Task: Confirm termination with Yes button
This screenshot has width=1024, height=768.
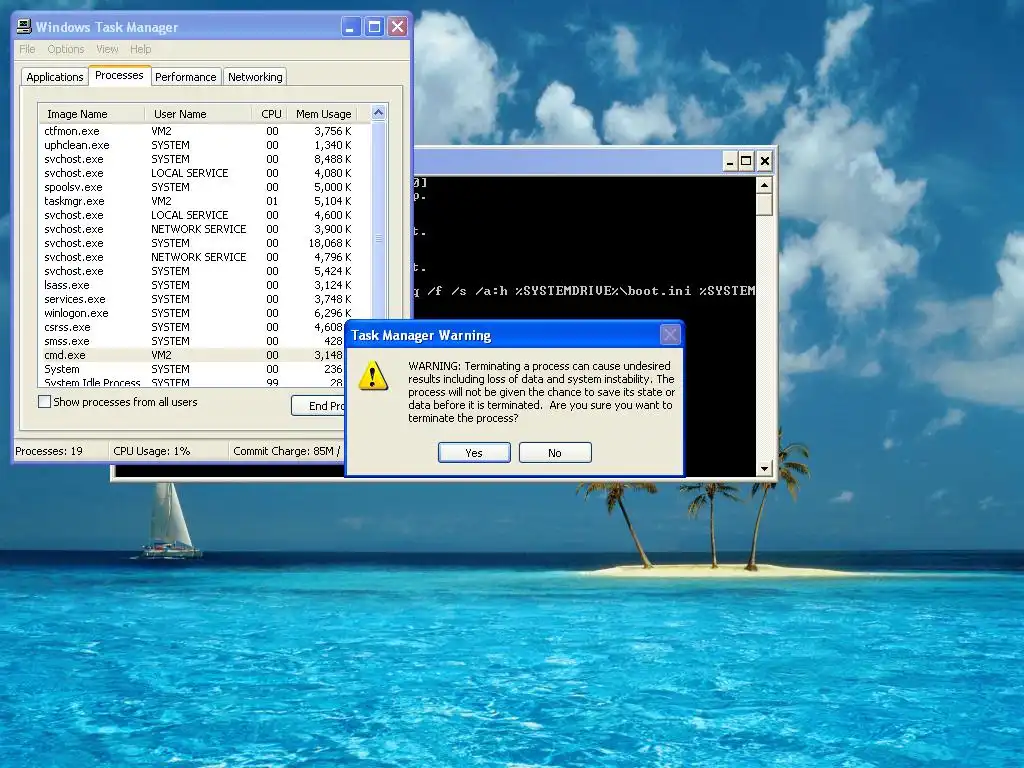Action: pos(474,453)
